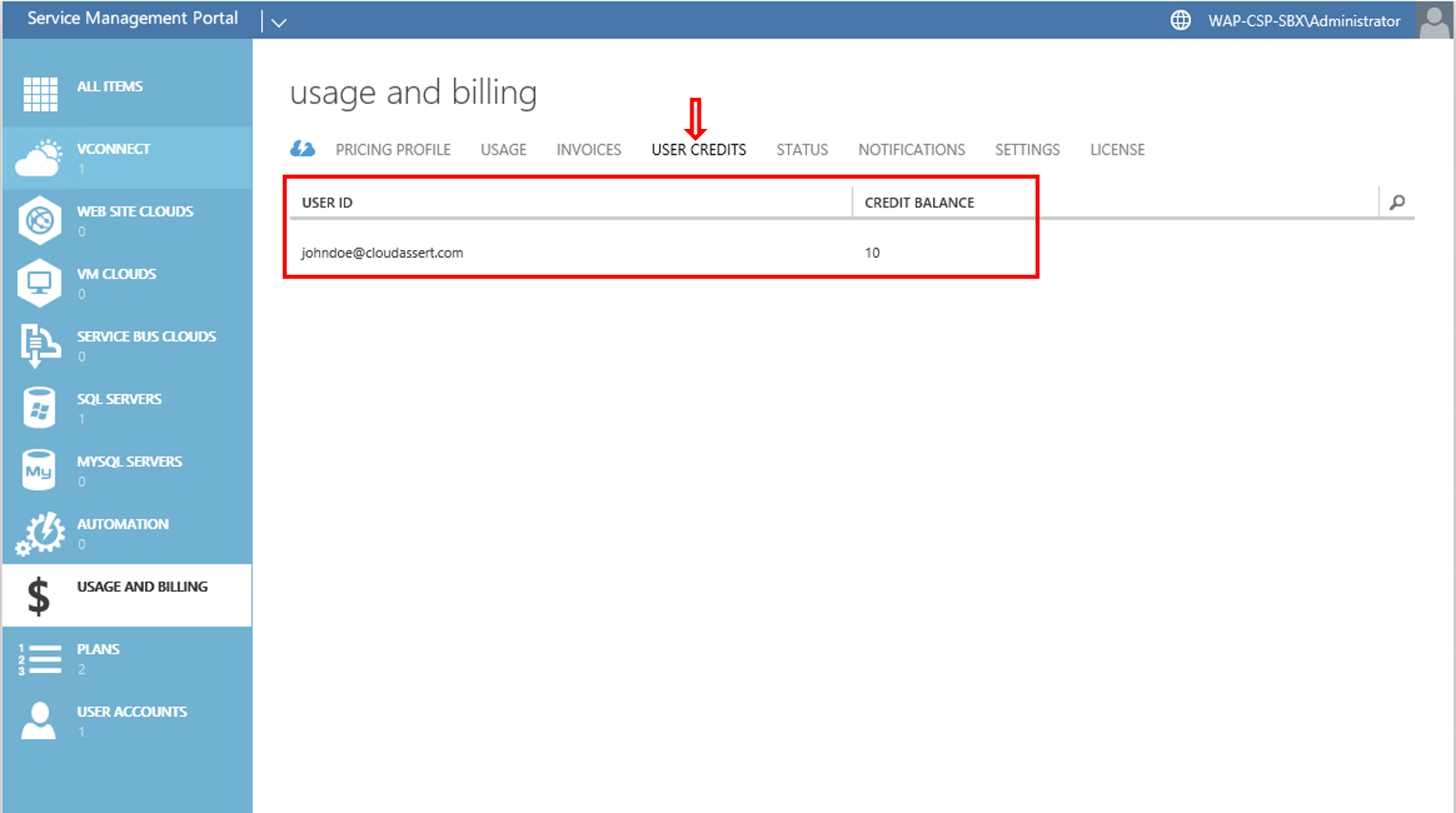Open the Notifications tab
The height and width of the screenshot is (813, 1456).
coord(911,150)
